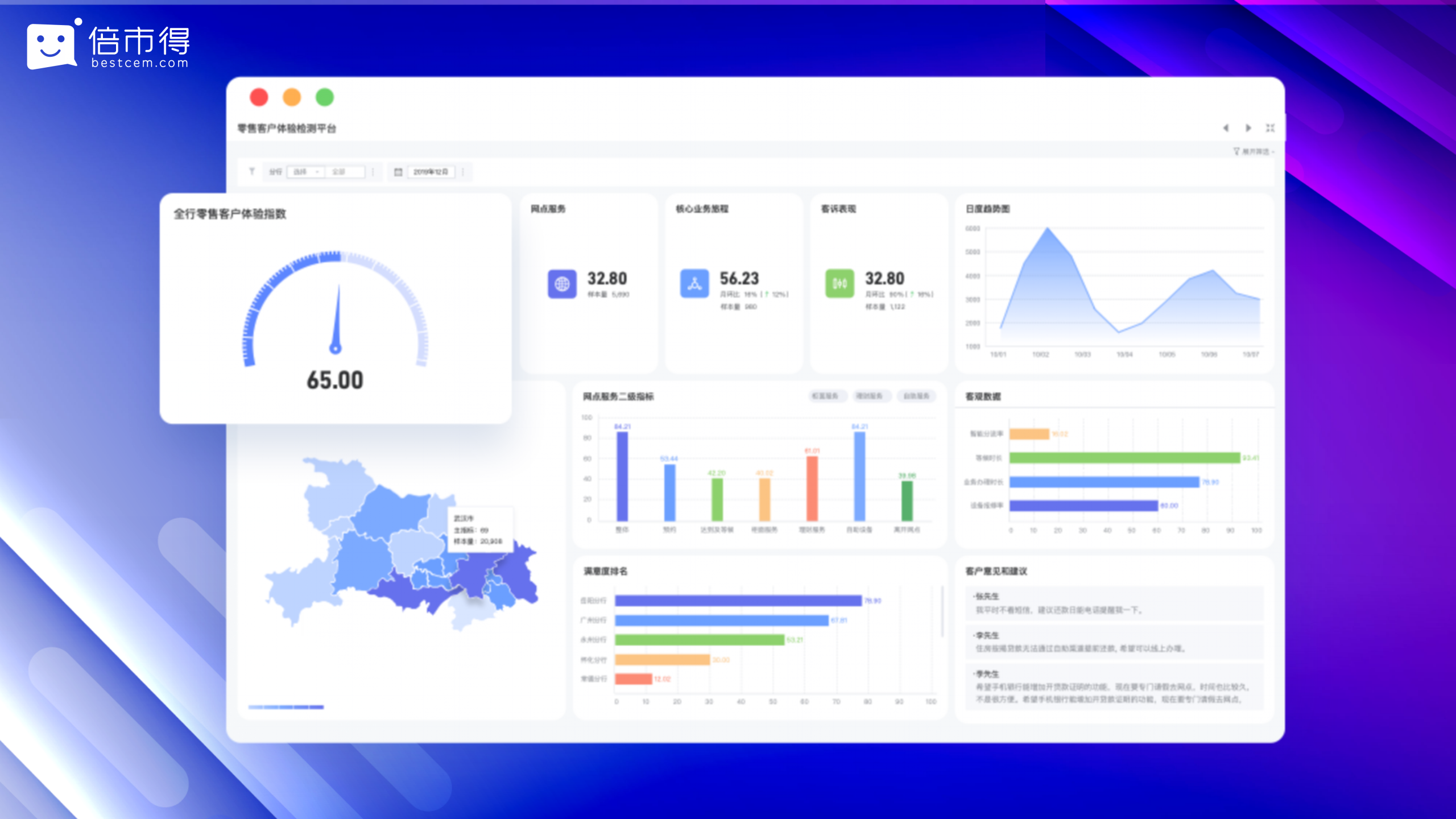
Task: Click the 56.23 score value
Action: (x=739, y=279)
